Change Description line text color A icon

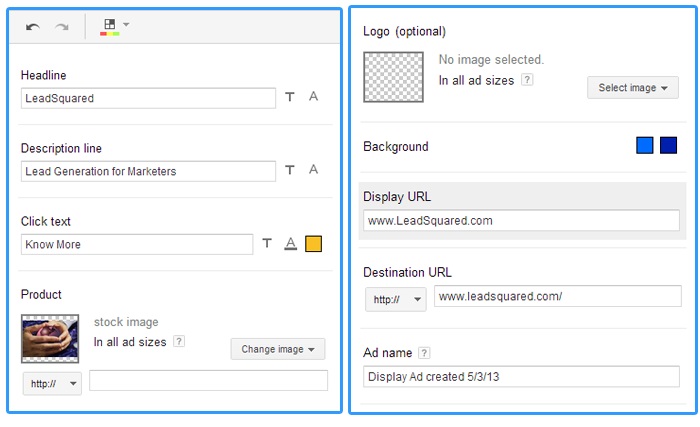click(x=313, y=169)
